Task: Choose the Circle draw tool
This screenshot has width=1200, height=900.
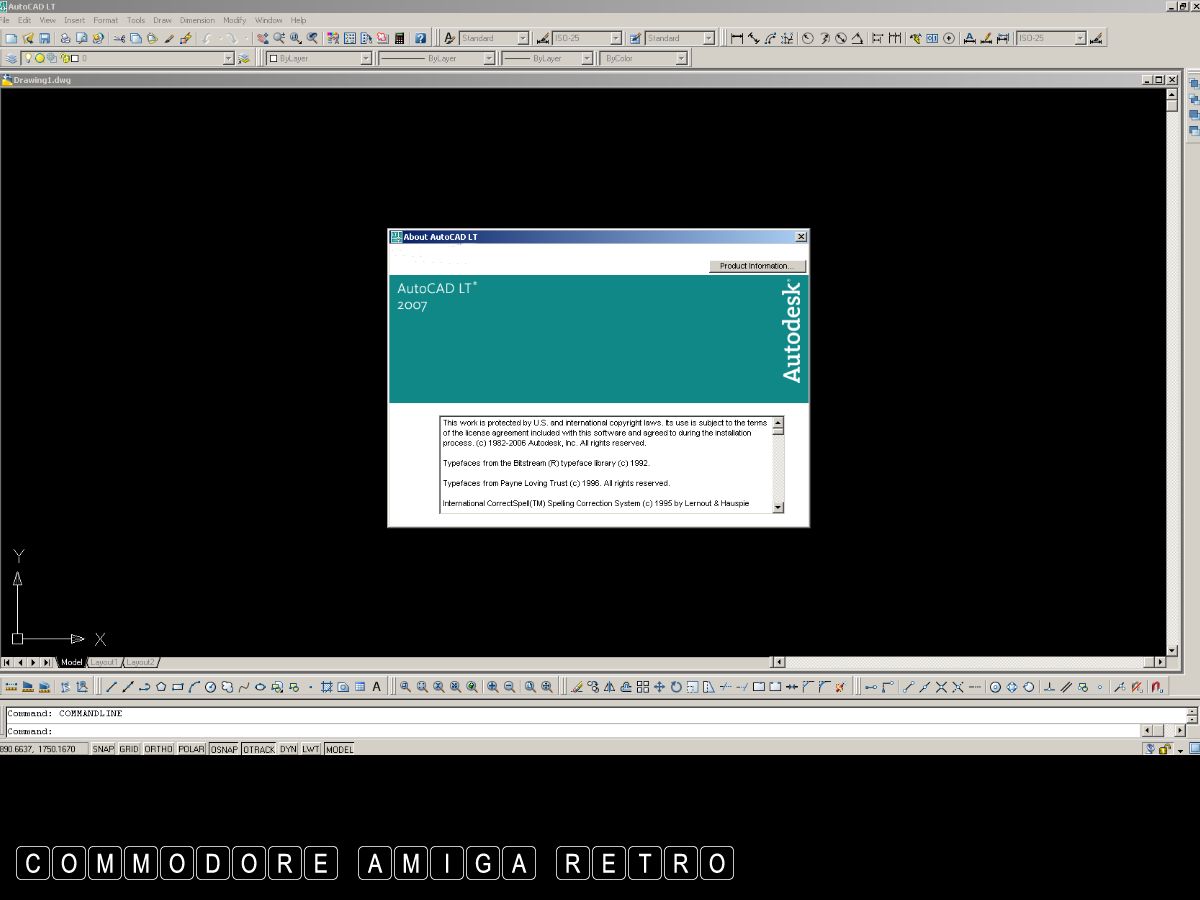Action: (210, 687)
